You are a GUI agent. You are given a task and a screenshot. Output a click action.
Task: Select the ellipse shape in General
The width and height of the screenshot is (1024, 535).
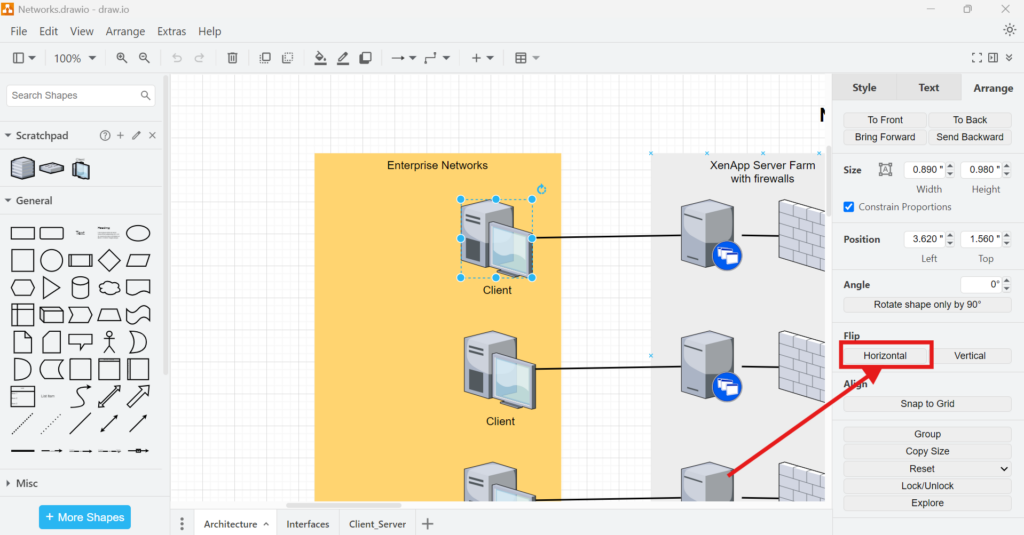(138, 233)
